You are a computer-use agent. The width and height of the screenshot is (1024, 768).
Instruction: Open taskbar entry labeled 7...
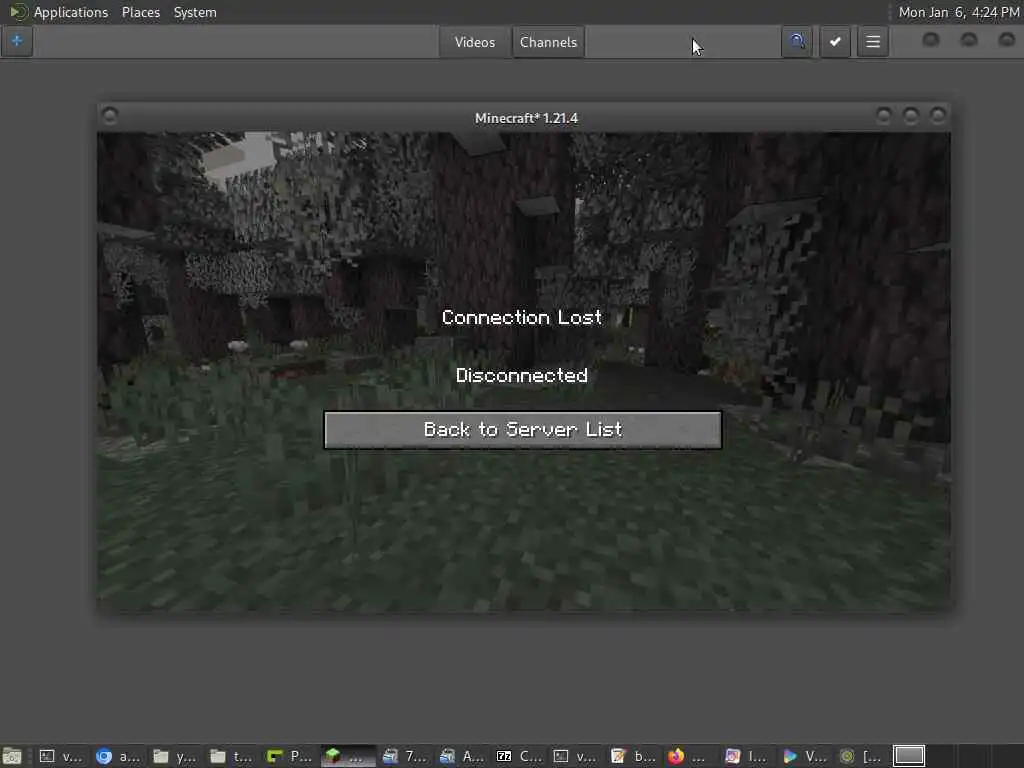pos(405,756)
